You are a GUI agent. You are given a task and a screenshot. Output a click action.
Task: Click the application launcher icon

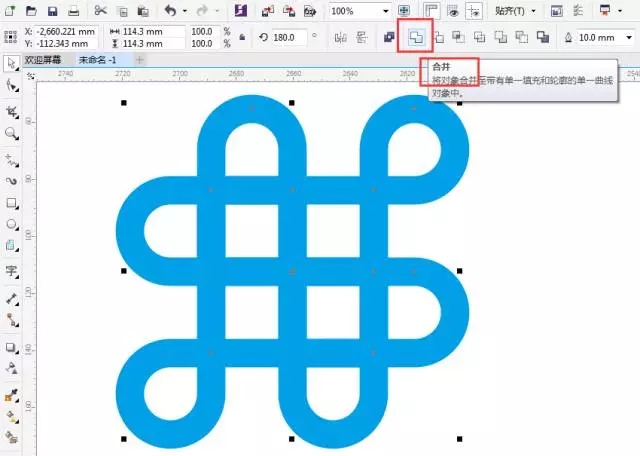click(x=605, y=10)
